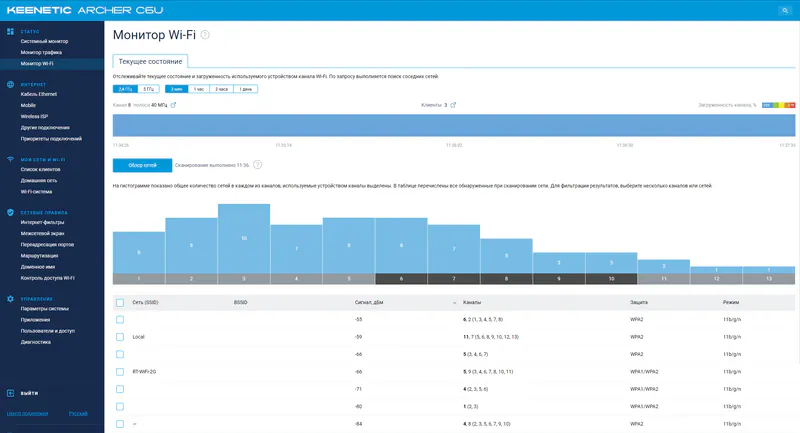The height and width of the screenshot is (433, 800).
Task: Click the Управление gear icon in sidebar
Action: click(x=10, y=299)
